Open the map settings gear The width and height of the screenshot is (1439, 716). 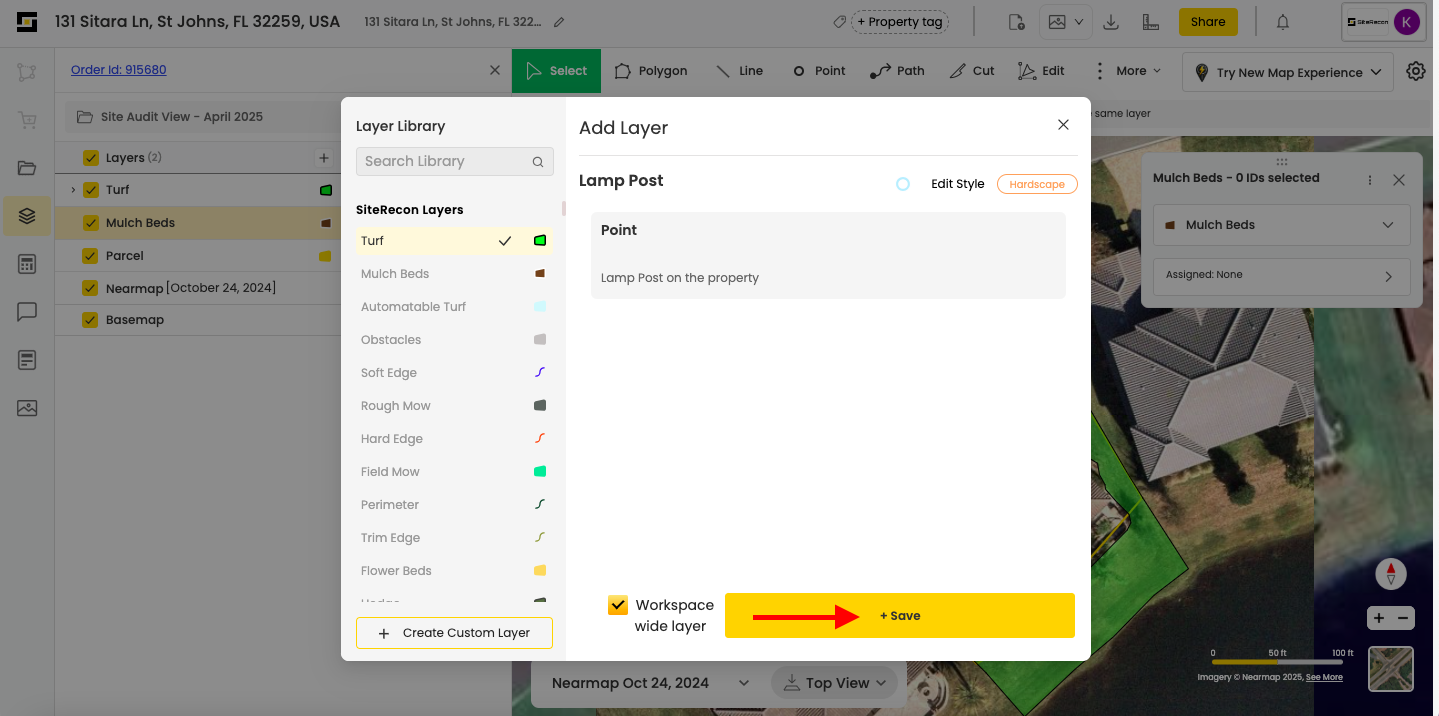(1415, 71)
